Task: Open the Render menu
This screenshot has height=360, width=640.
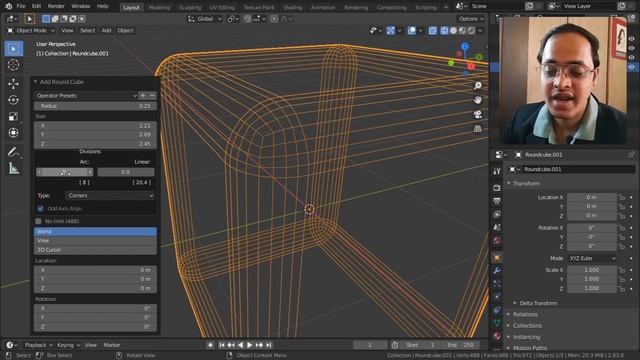Action: (x=56, y=7)
